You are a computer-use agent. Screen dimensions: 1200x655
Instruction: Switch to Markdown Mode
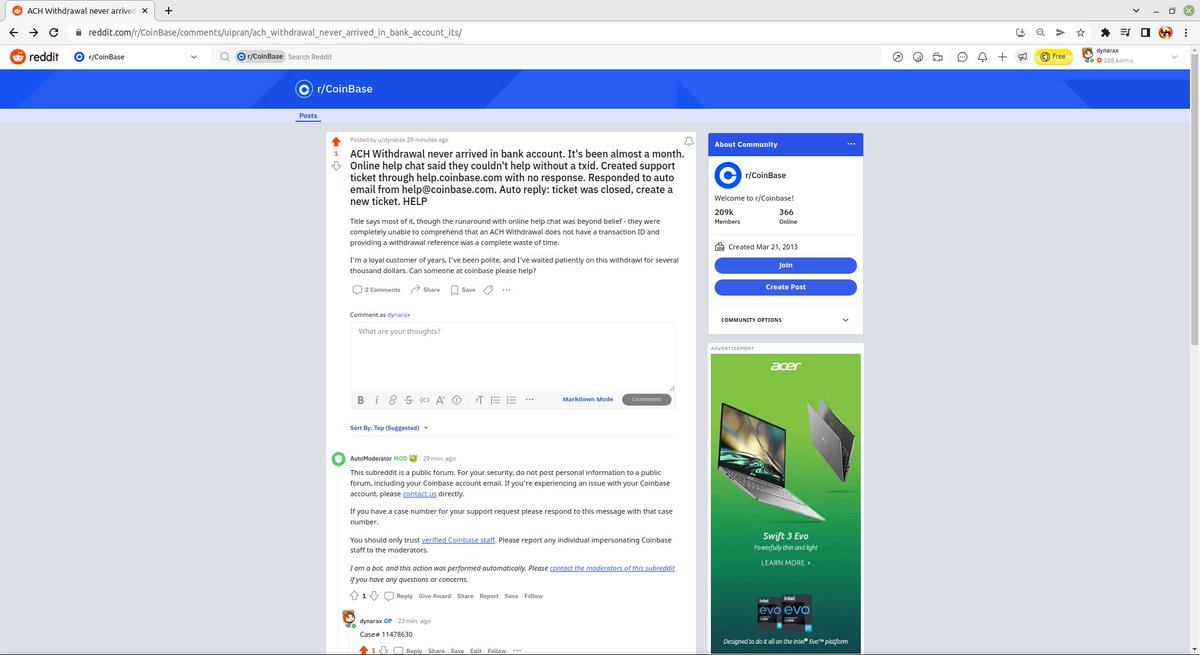(588, 399)
